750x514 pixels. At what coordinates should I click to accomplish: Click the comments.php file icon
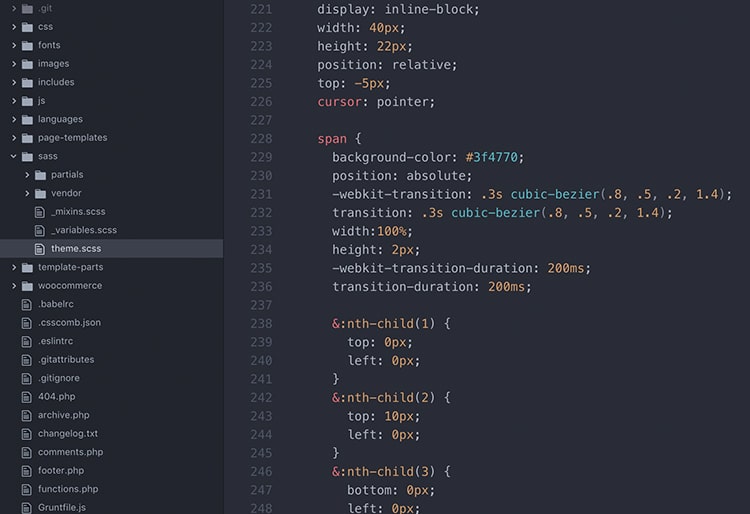pyautogui.click(x=27, y=452)
